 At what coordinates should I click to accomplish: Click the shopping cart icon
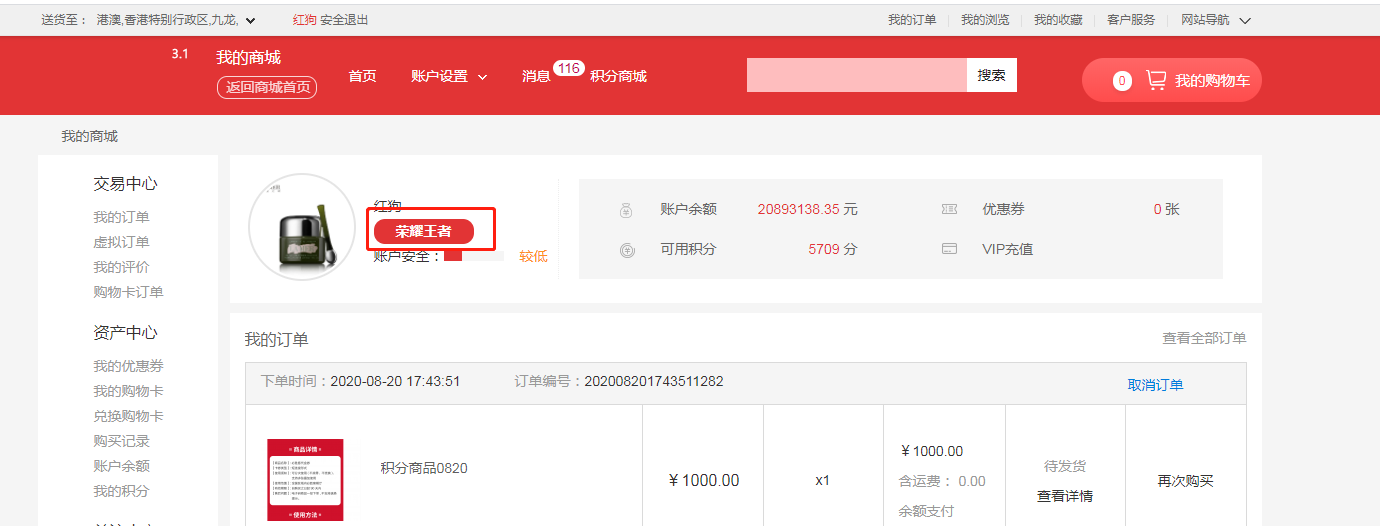(x=1156, y=80)
